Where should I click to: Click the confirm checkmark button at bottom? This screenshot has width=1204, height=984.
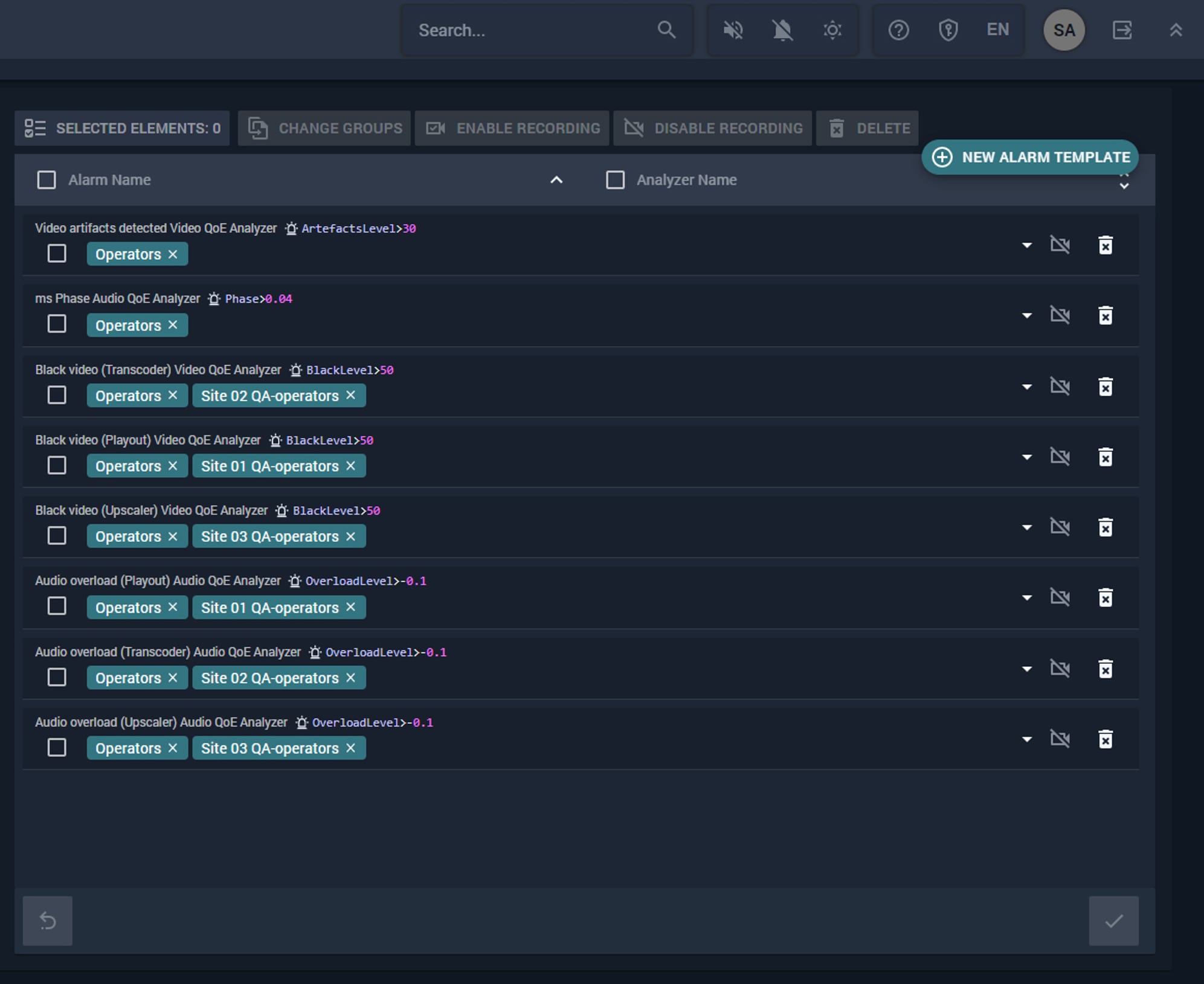tap(1113, 921)
